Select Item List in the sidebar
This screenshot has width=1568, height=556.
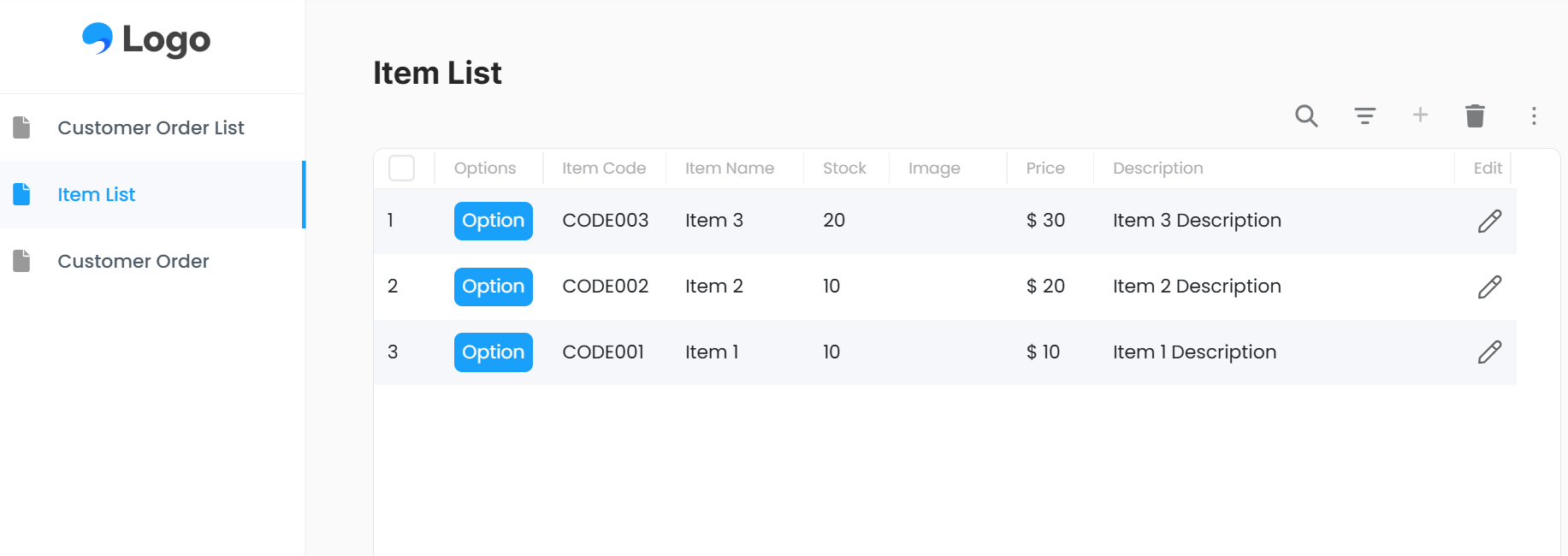(x=151, y=194)
